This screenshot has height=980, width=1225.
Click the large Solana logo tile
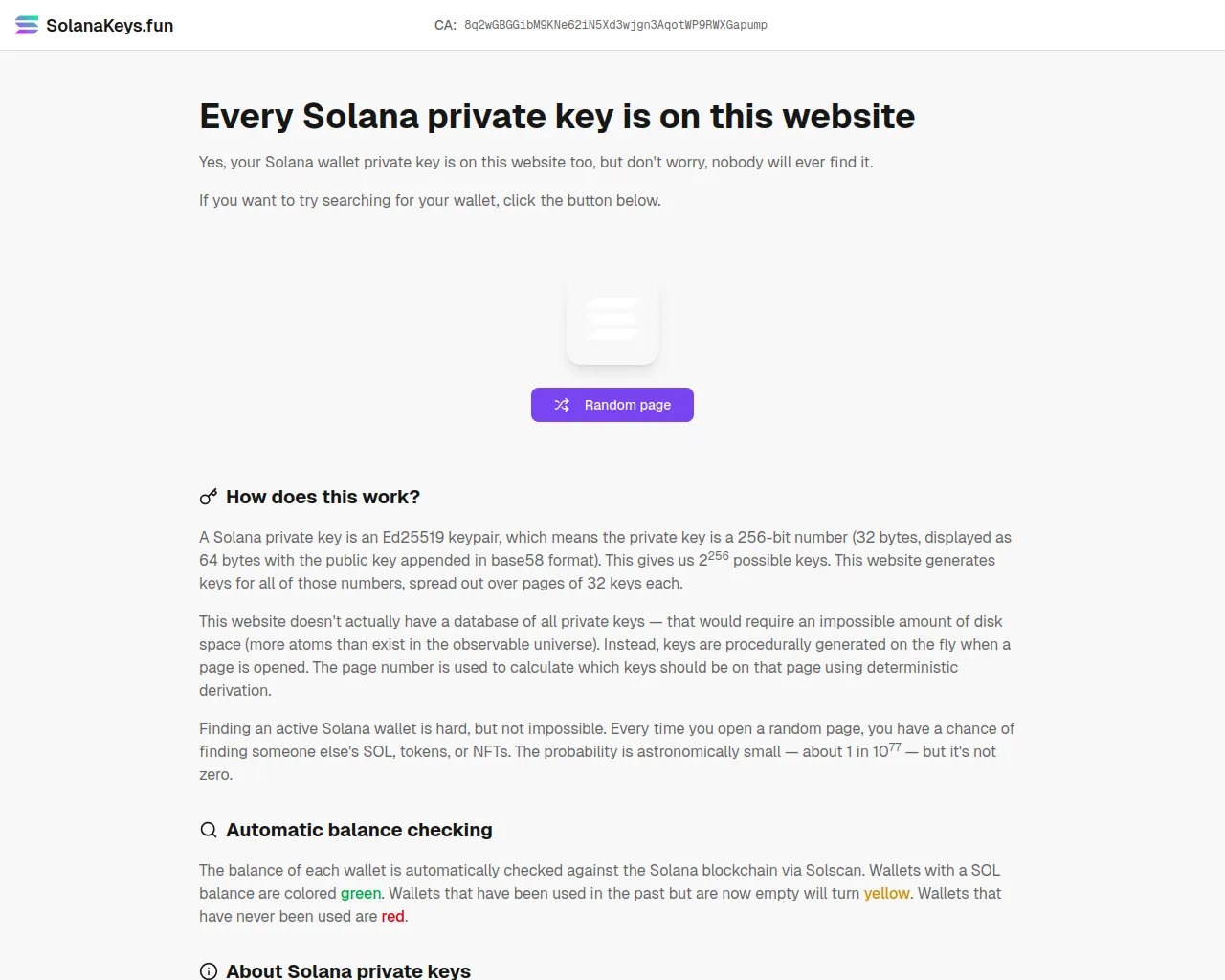pos(612,320)
